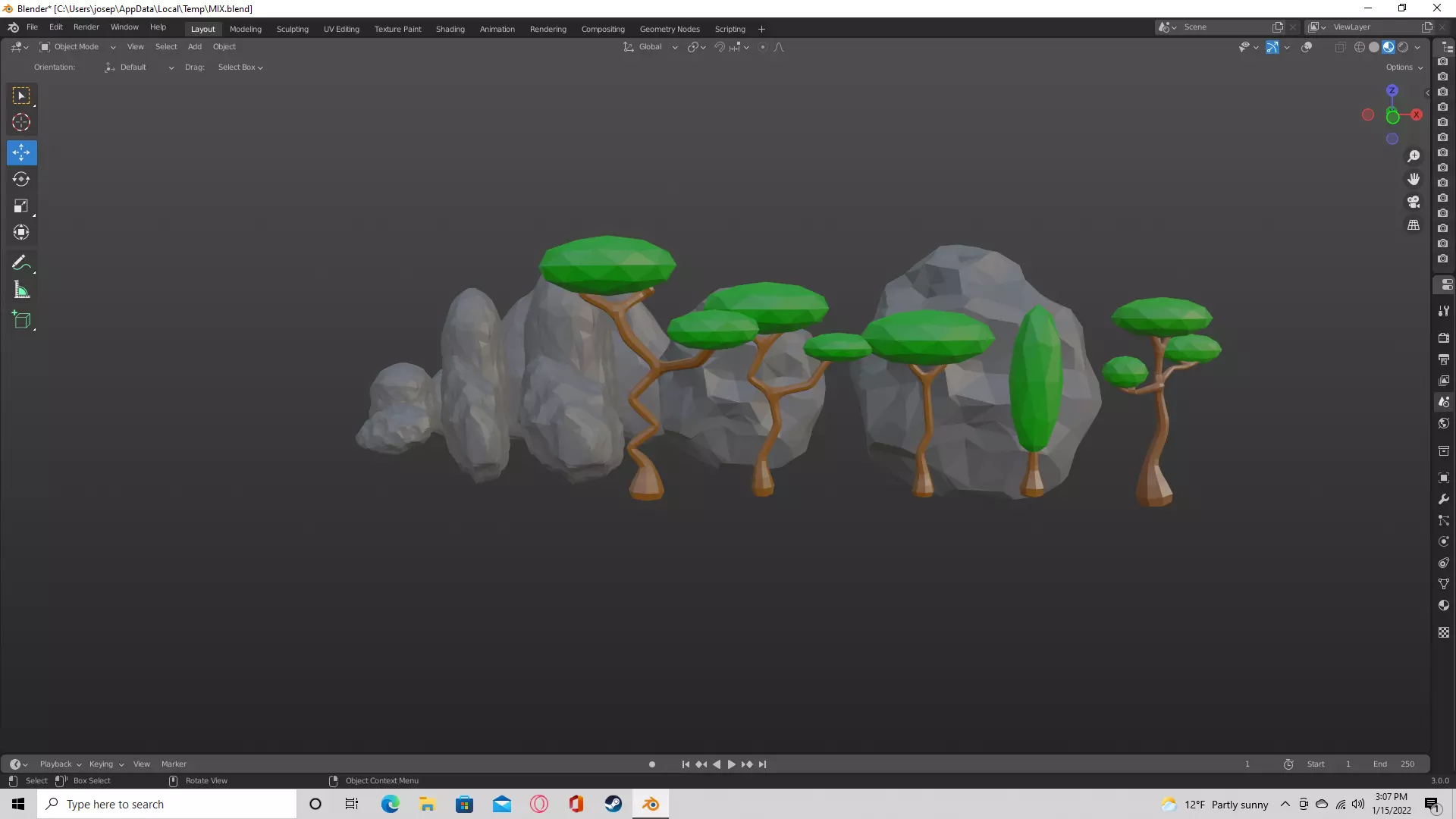Open the Add menu in viewport
The image size is (1456, 819).
point(195,47)
